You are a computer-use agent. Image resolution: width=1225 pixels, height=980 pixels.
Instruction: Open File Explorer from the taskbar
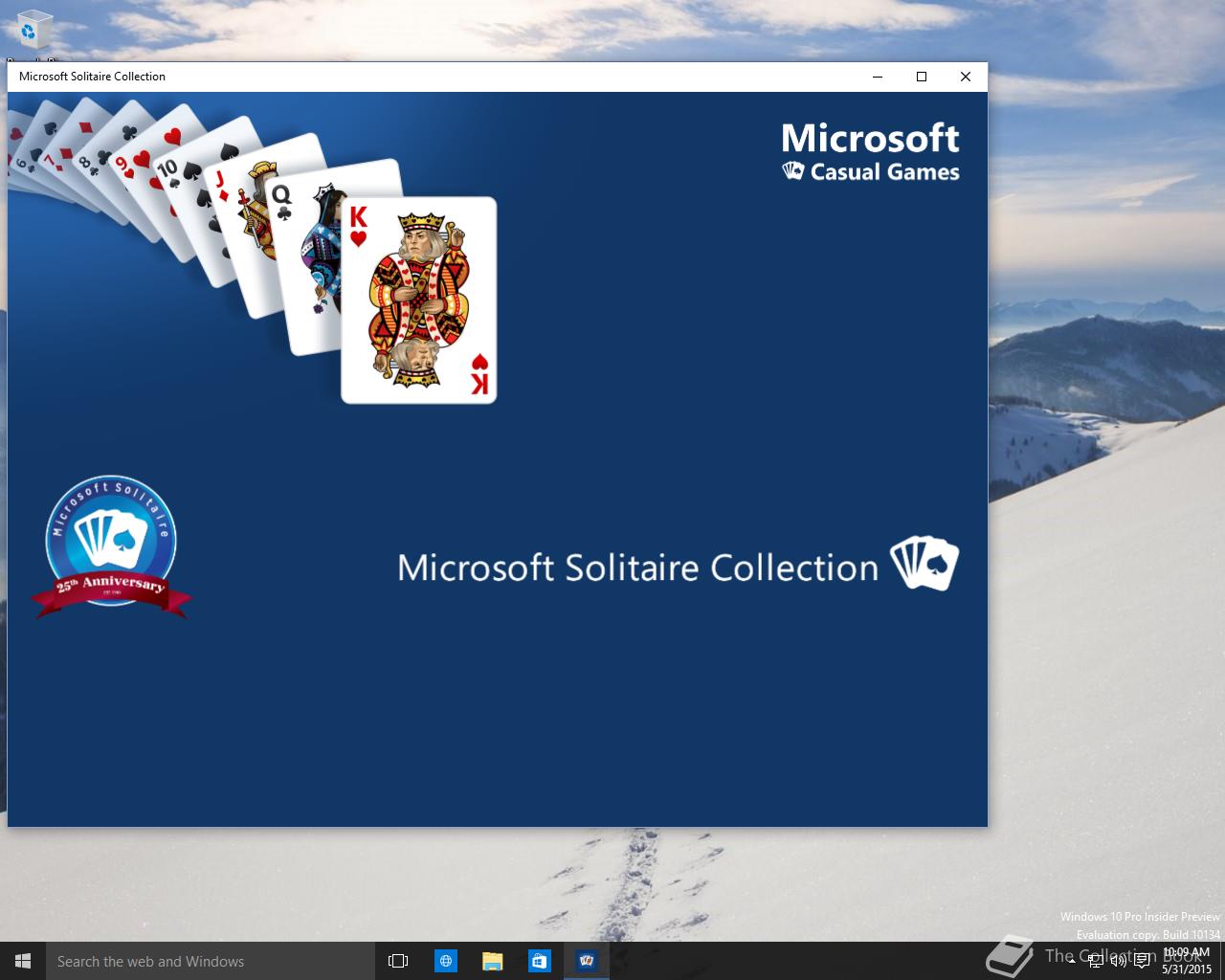click(493, 961)
